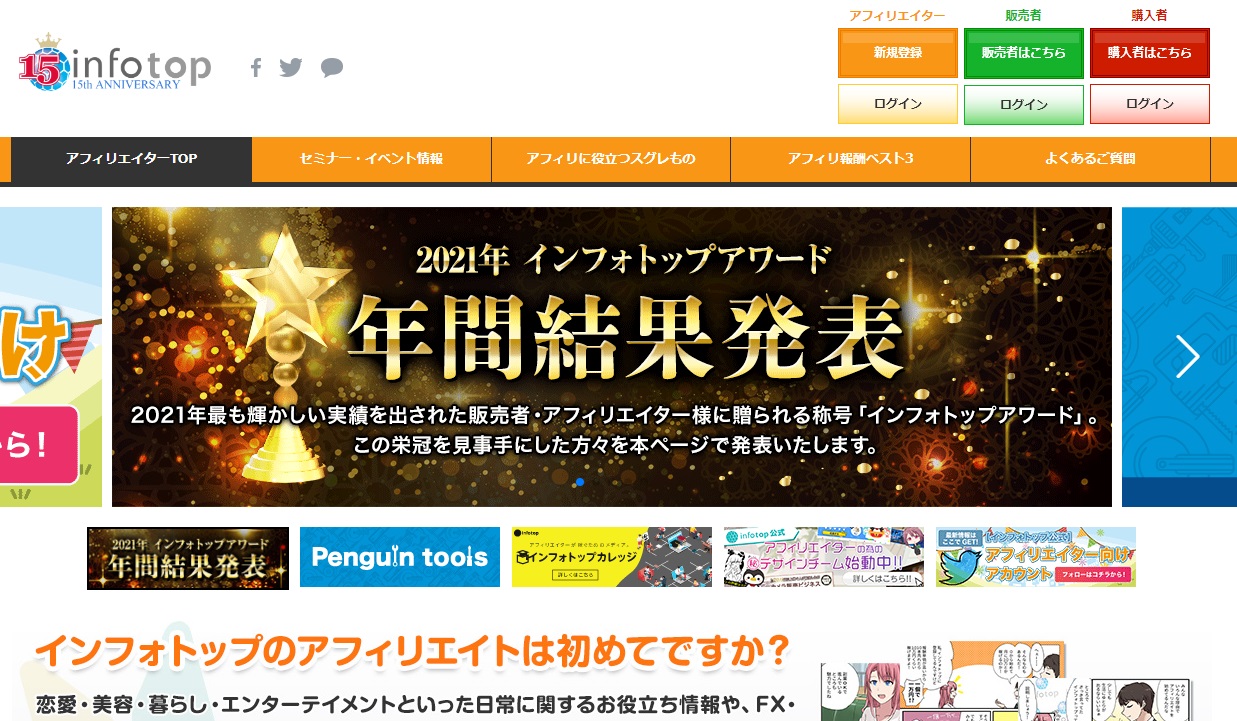Click red 購入者はこちら button
Screen dimensions: 1237x721
(1150, 53)
